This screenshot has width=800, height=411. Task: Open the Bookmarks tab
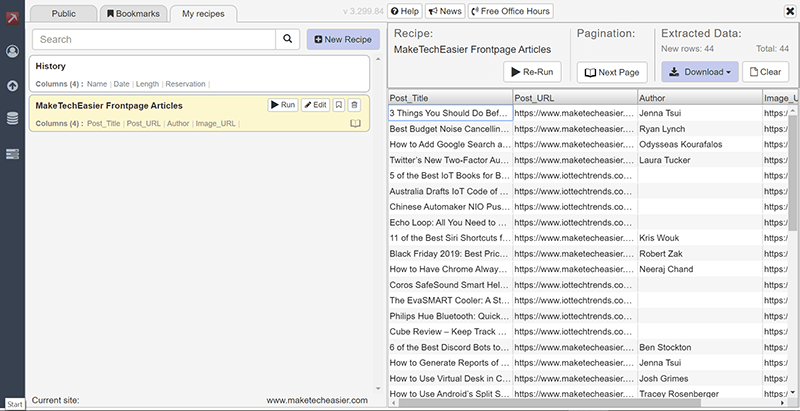pos(132,12)
